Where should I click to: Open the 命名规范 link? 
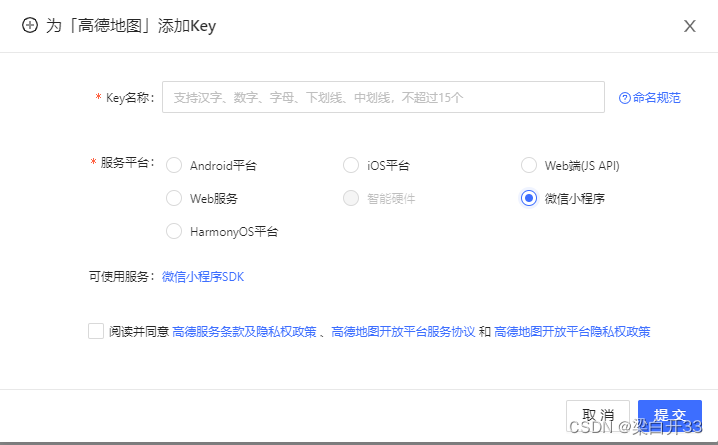(656, 98)
